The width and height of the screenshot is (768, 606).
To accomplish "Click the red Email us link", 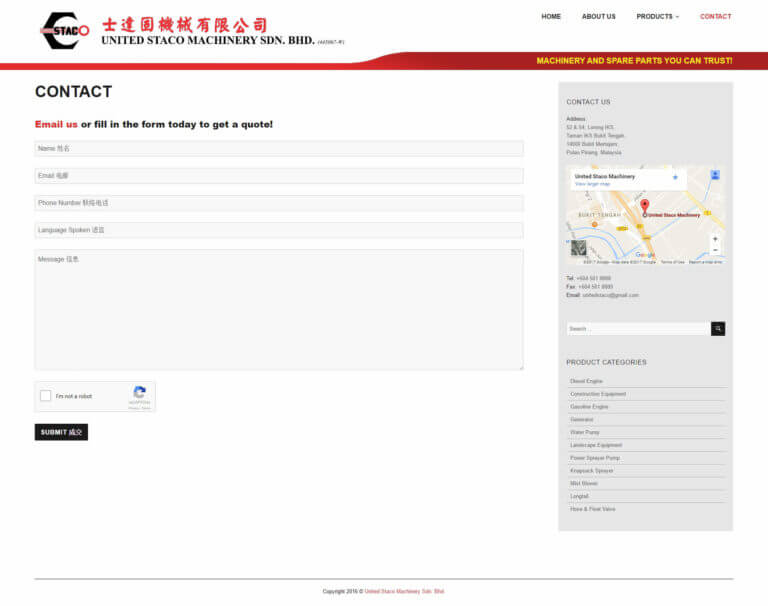I will (x=56, y=124).
